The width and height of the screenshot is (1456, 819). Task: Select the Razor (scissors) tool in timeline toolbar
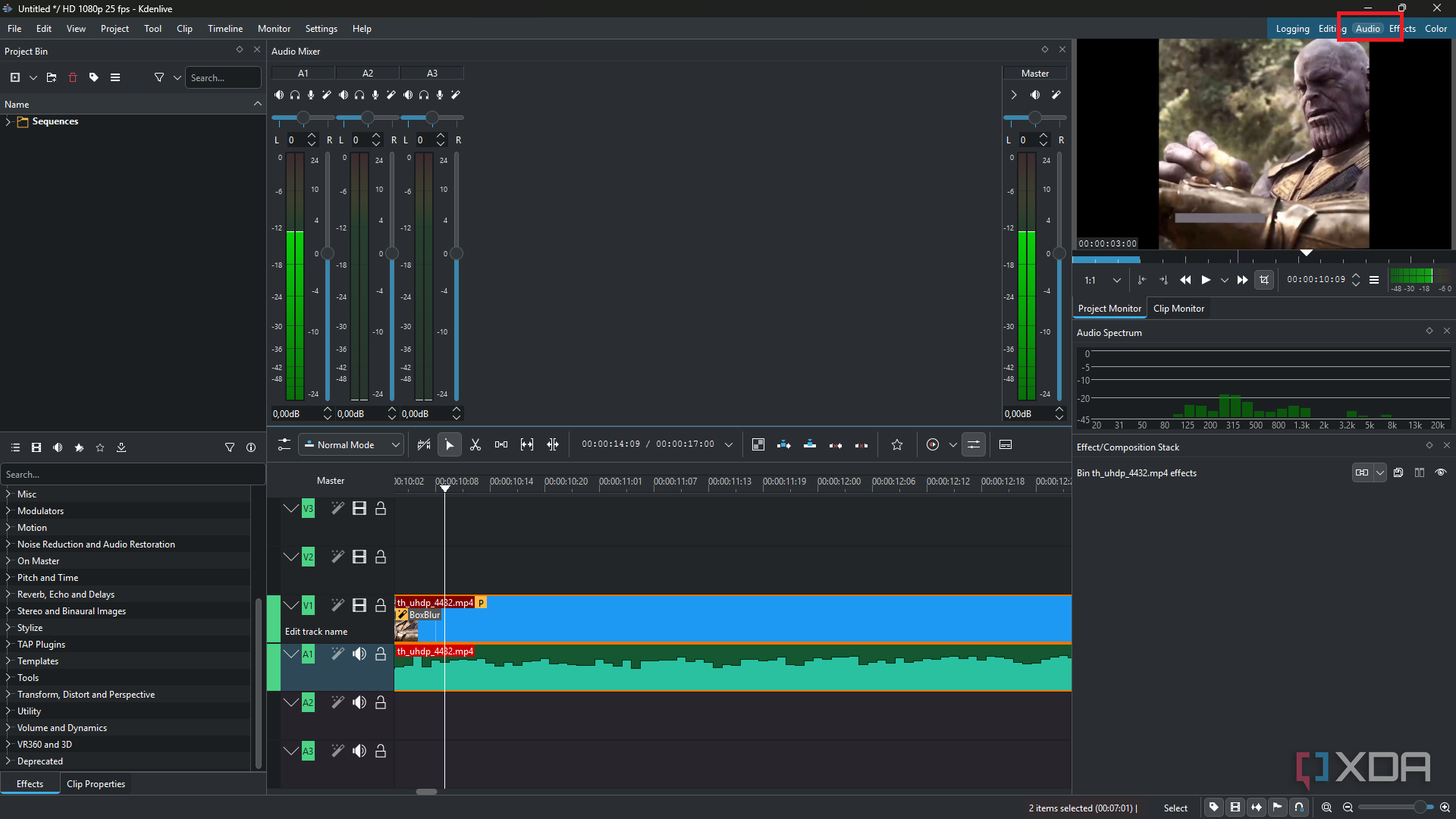(475, 445)
